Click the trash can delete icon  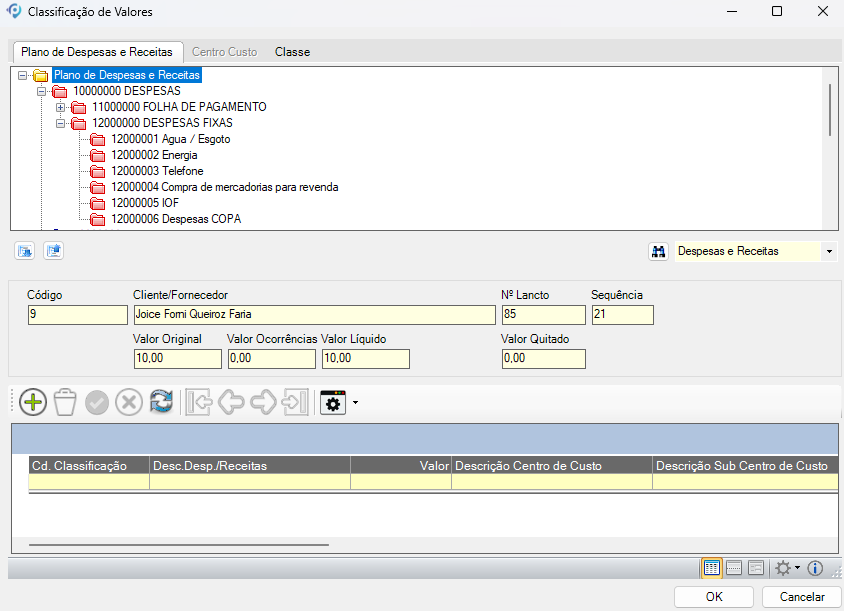click(65, 402)
